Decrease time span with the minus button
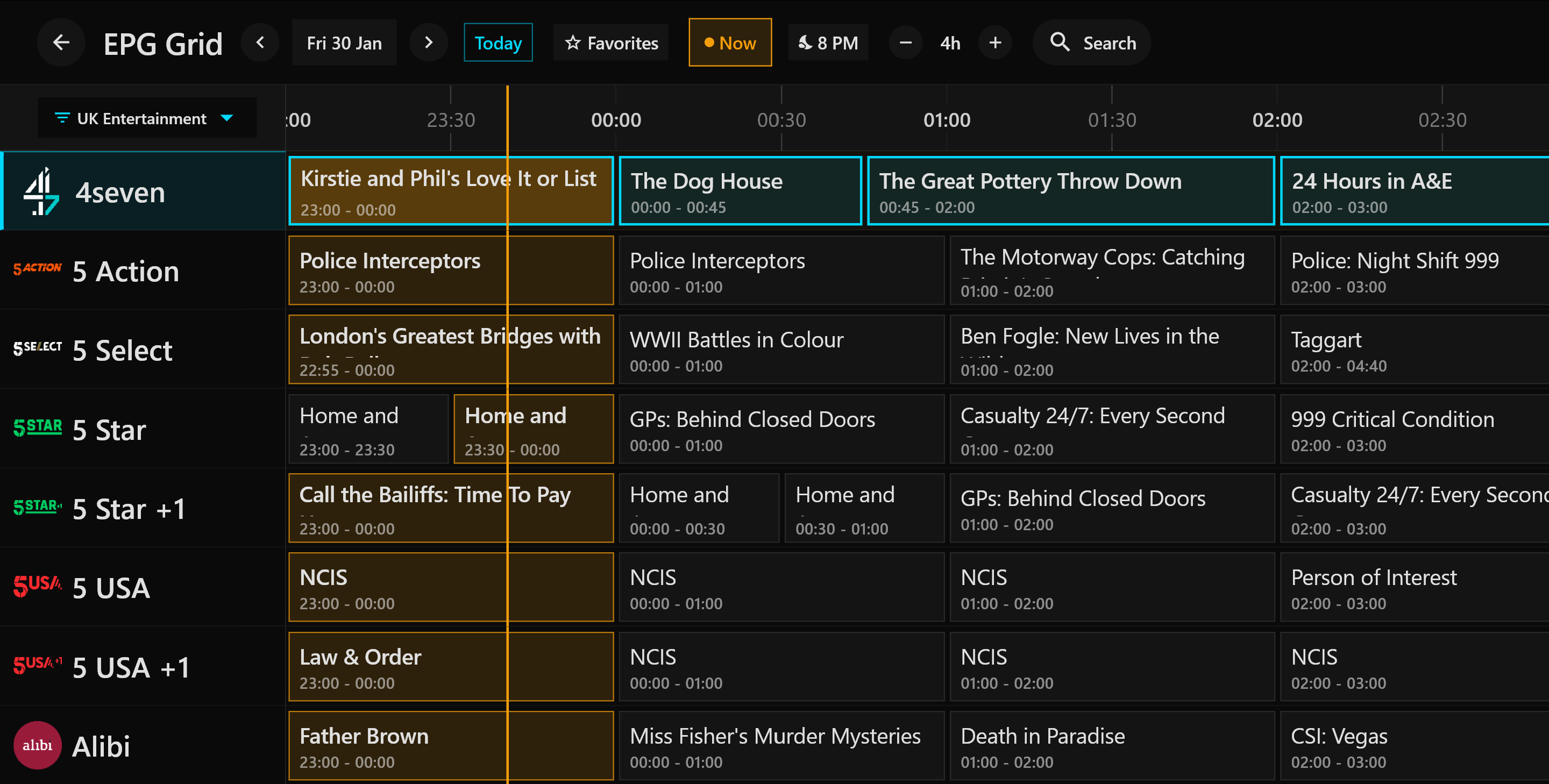The height and width of the screenshot is (784, 1549). click(x=905, y=42)
